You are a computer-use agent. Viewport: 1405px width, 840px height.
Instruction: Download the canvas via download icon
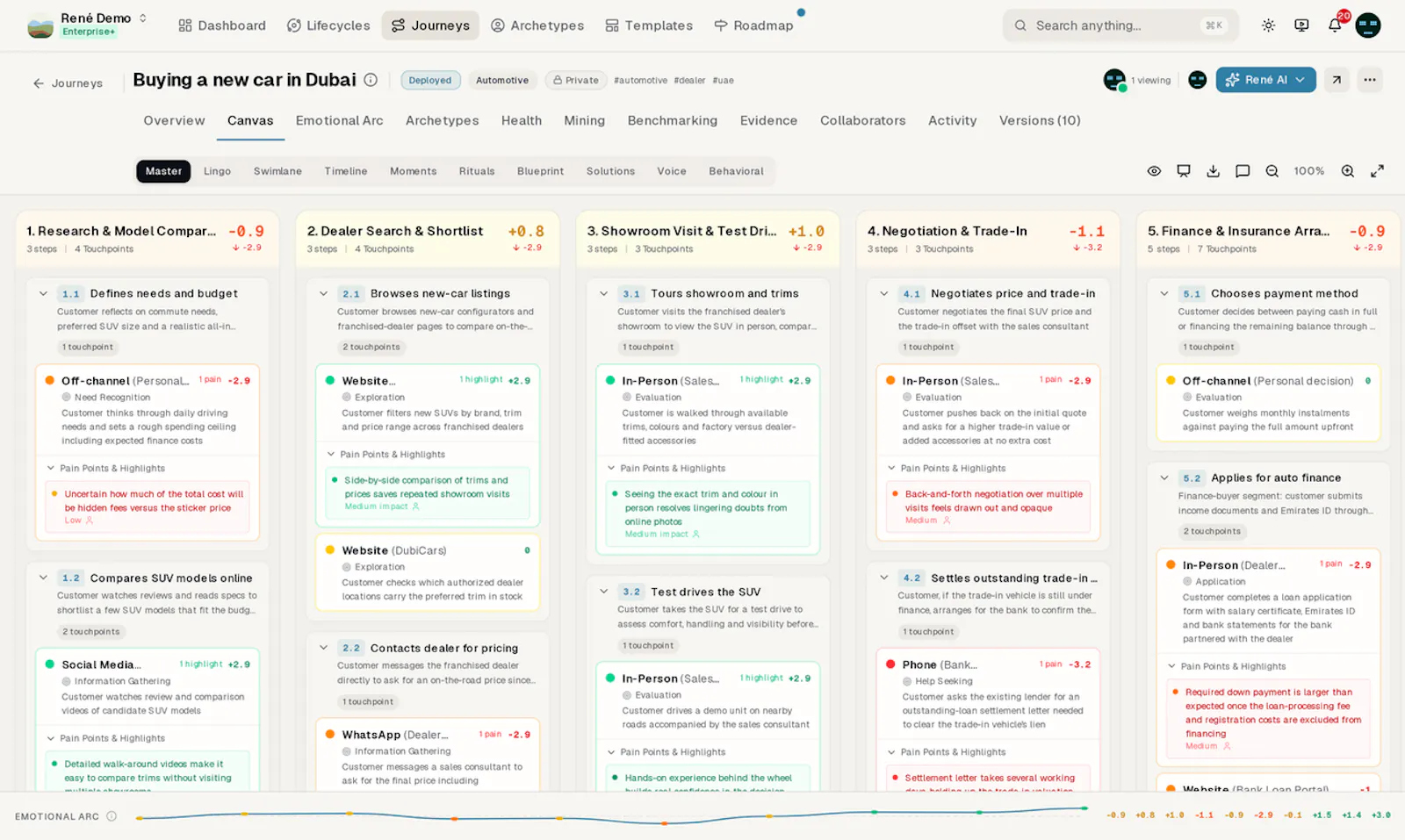tap(1213, 171)
